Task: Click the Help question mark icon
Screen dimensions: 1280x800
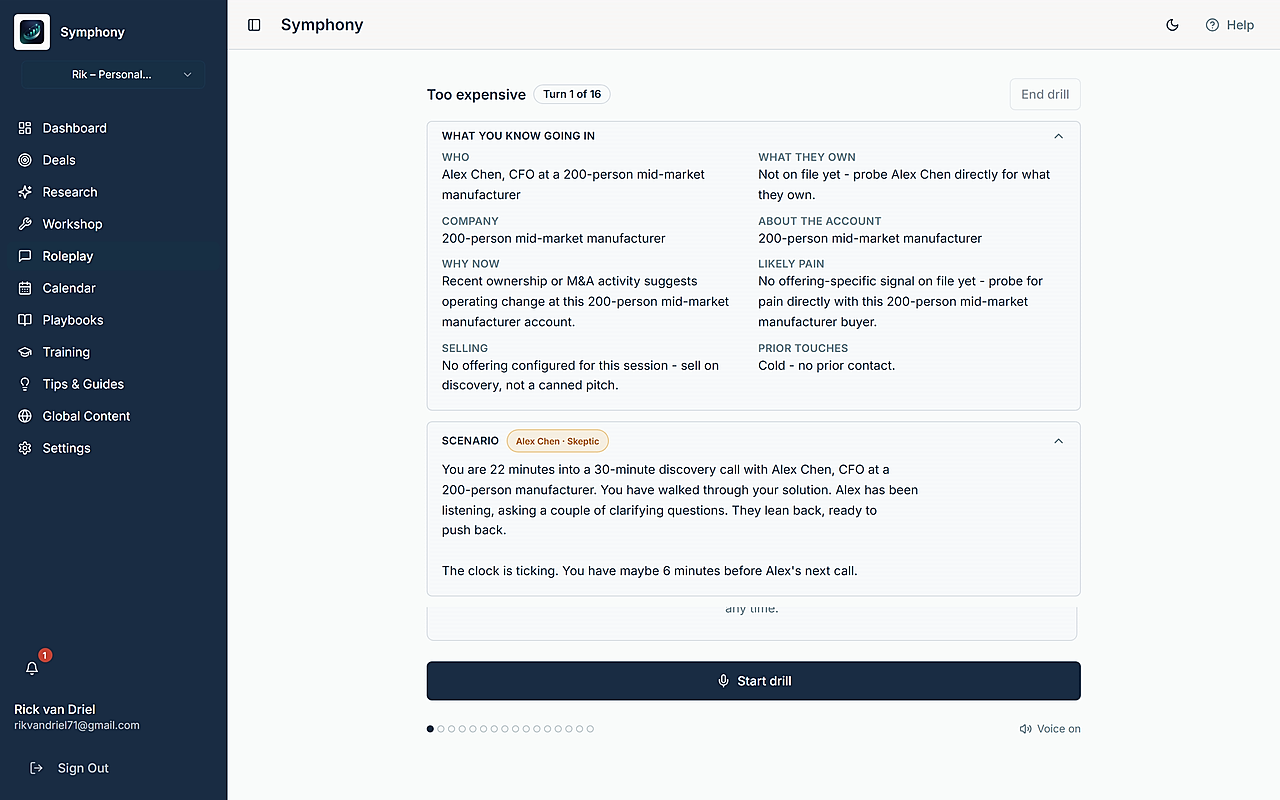Action: [1212, 25]
